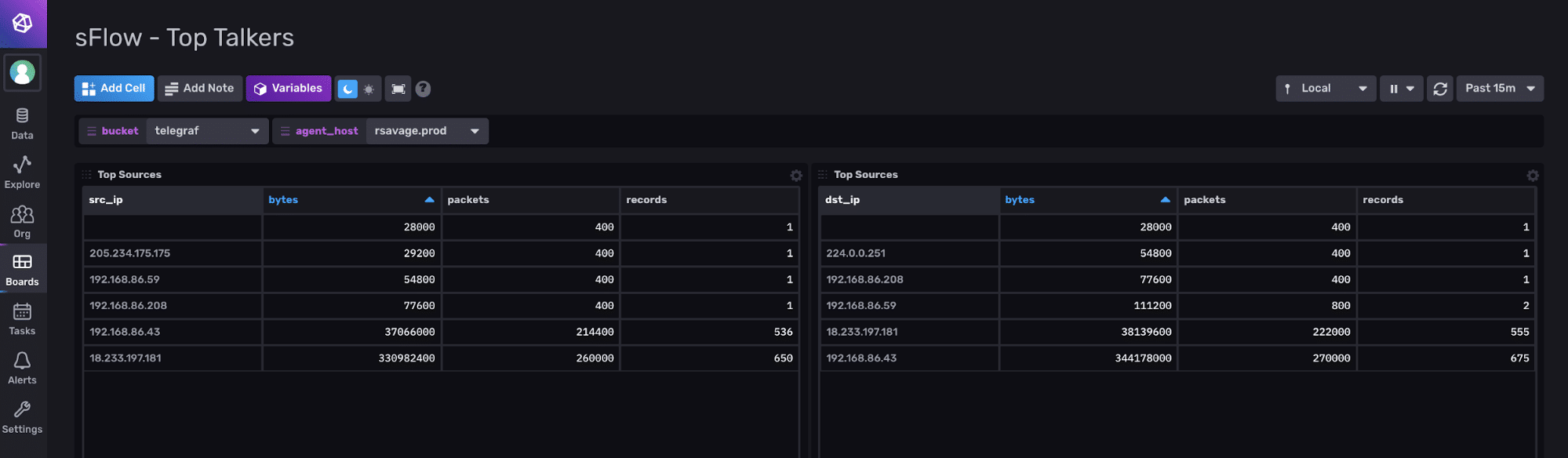Click the bytes value 344178000

tap(1144, 358)
